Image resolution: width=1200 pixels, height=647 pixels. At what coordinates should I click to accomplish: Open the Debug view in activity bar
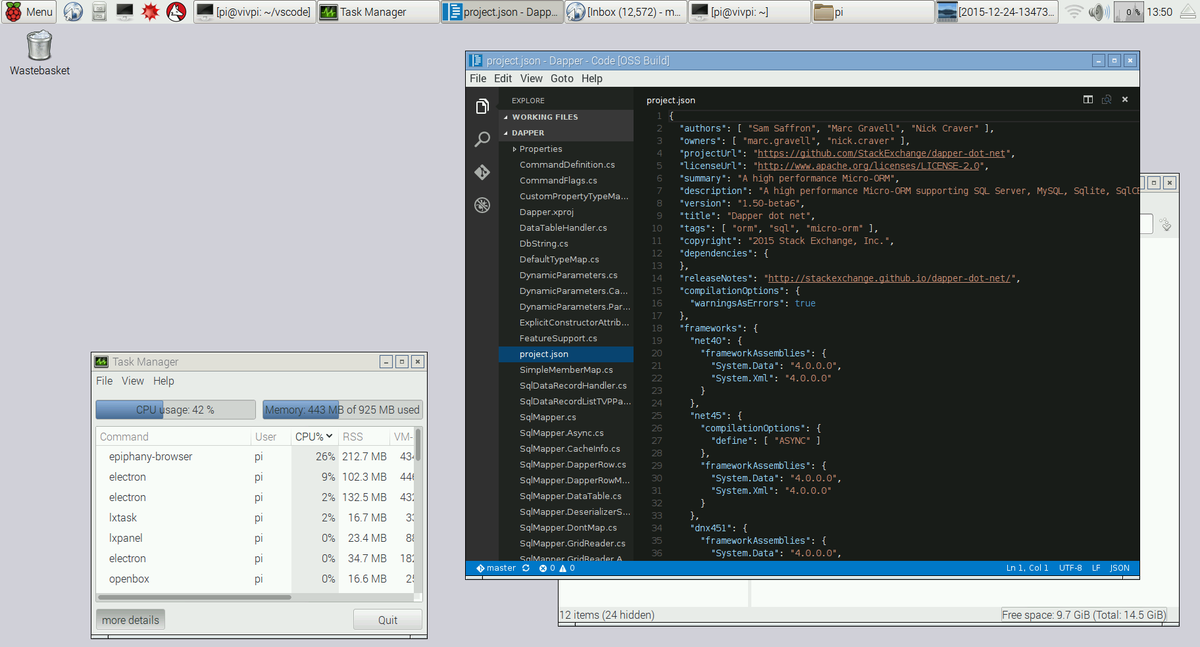point(482,205)
